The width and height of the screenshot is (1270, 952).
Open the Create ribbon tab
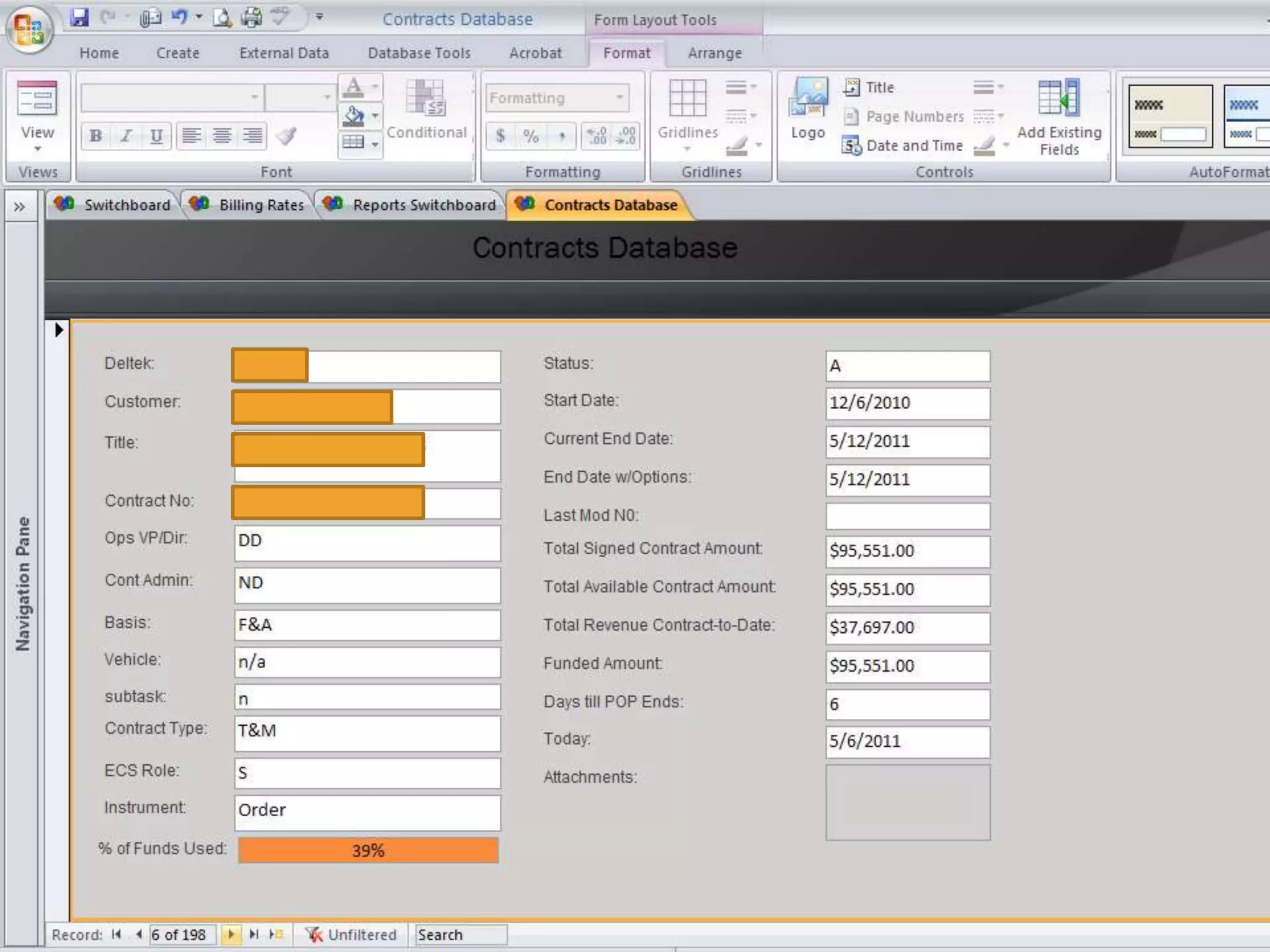178,53
